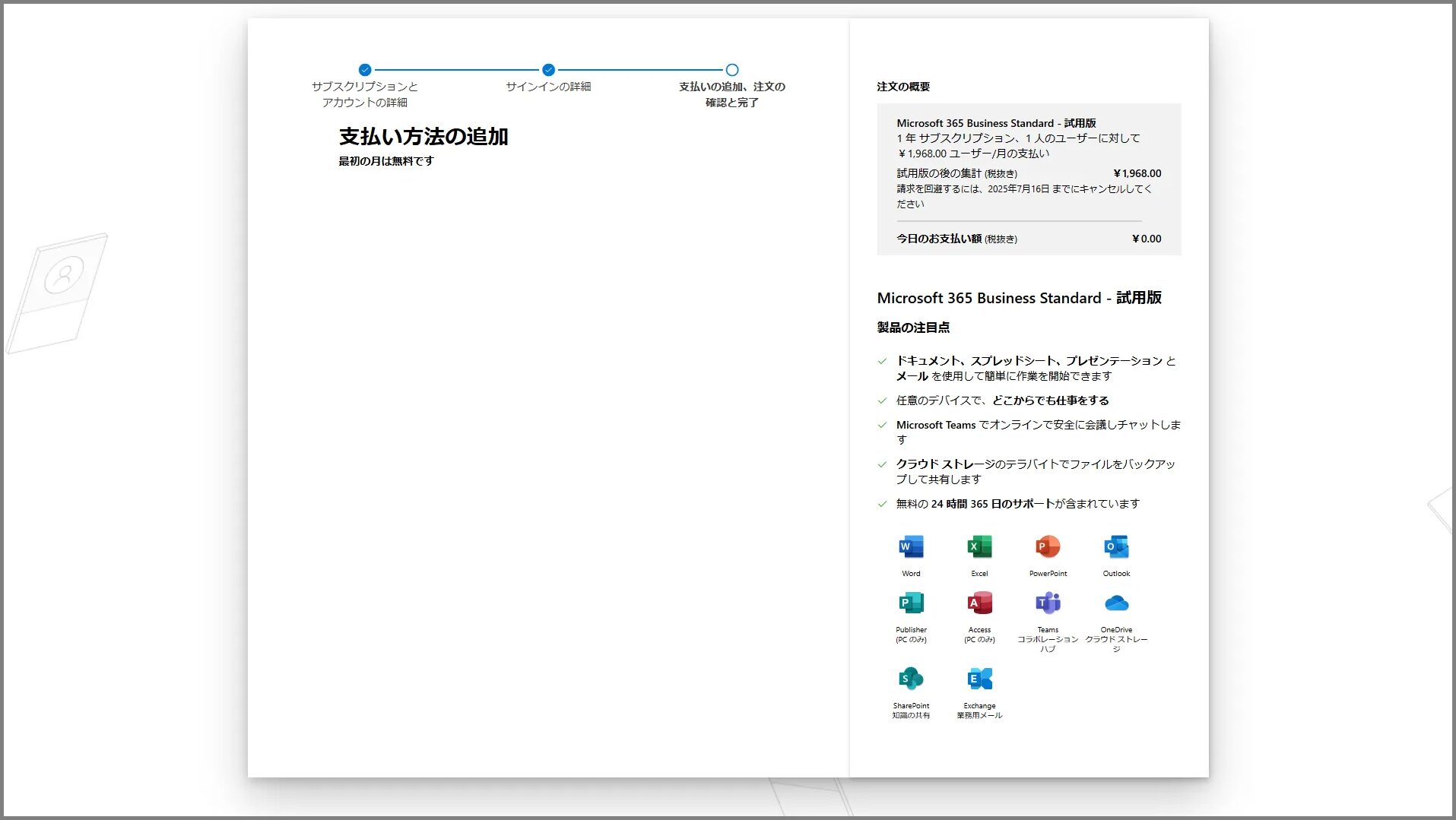Click the Publisher (PC のみ) label
Viewport: 1456px width, 820px height.
click(911, 635)
